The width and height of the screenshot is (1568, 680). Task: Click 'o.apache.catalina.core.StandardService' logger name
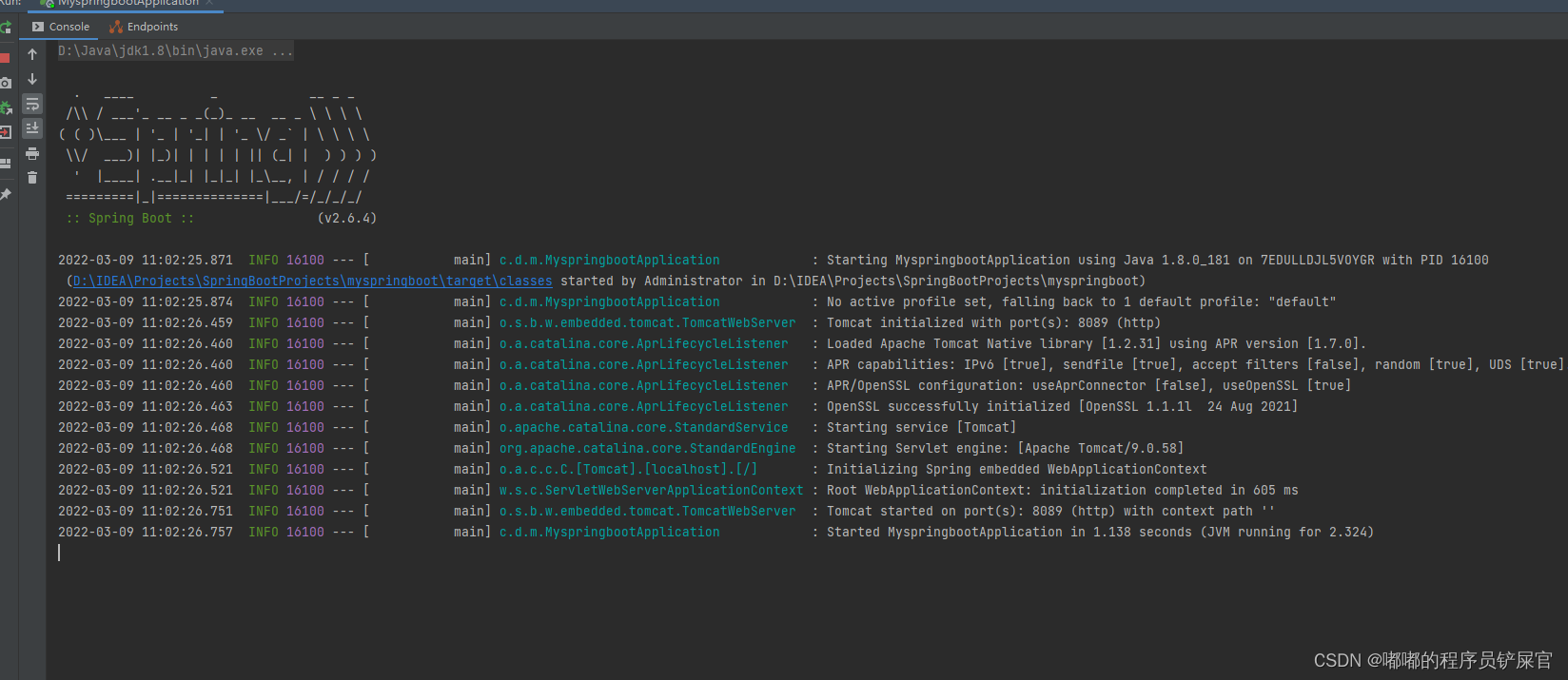(643, 428)
